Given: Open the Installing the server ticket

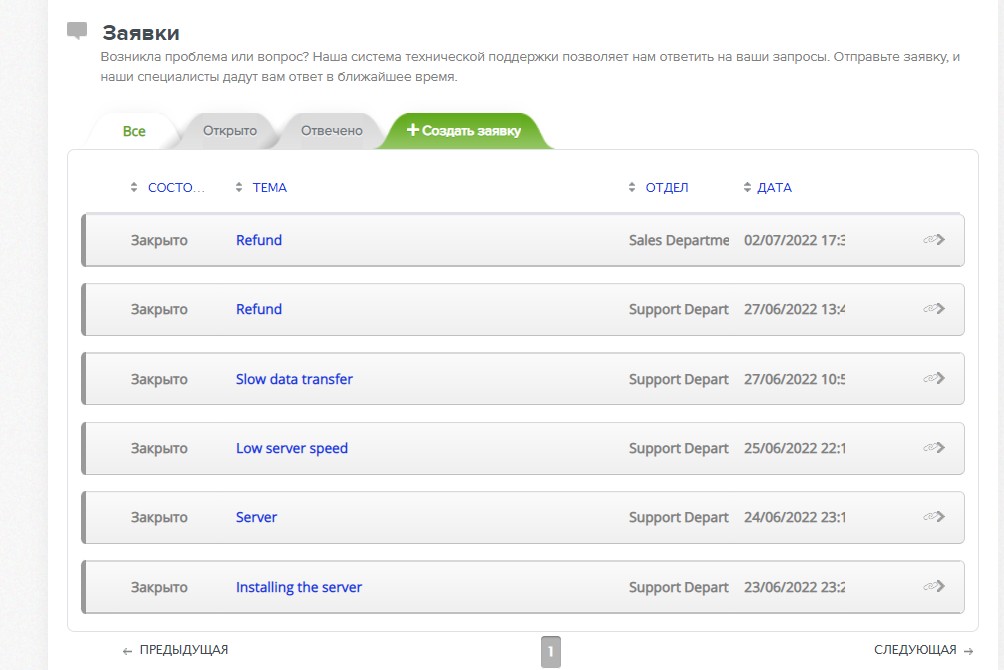Looking at the screenshot, I should pos(298,587).
